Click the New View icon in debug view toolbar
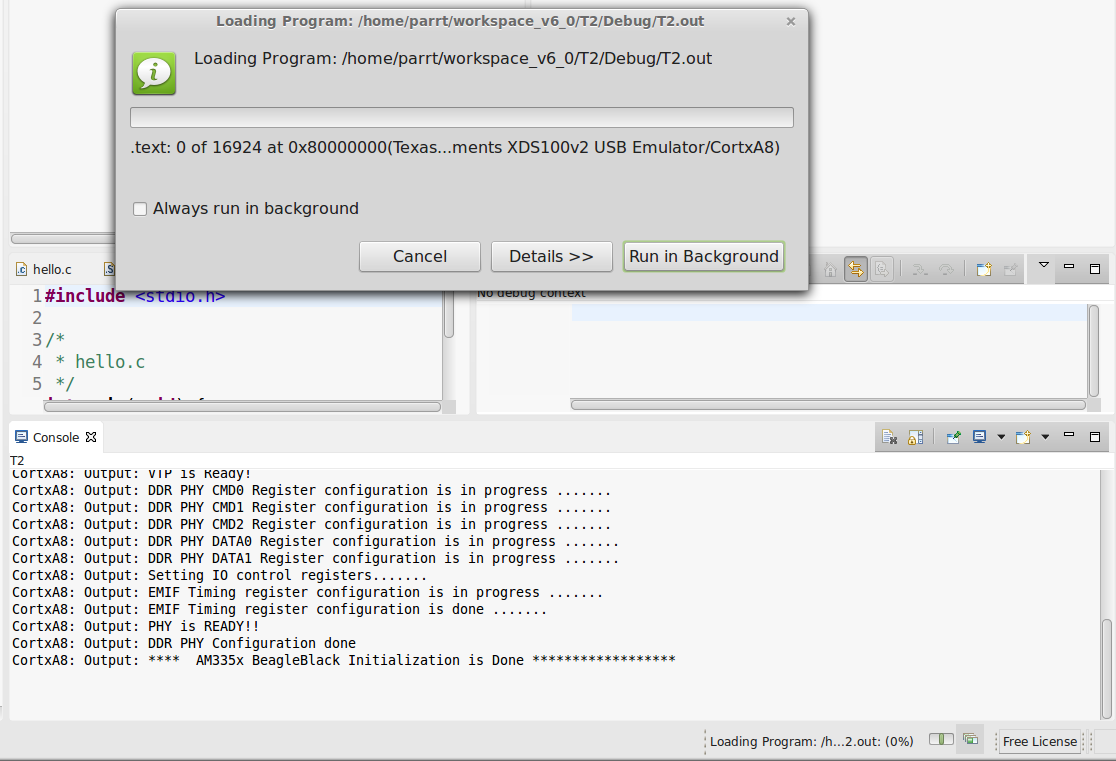The height and width of the screenshot is (761, 1116). click(984, 270)
